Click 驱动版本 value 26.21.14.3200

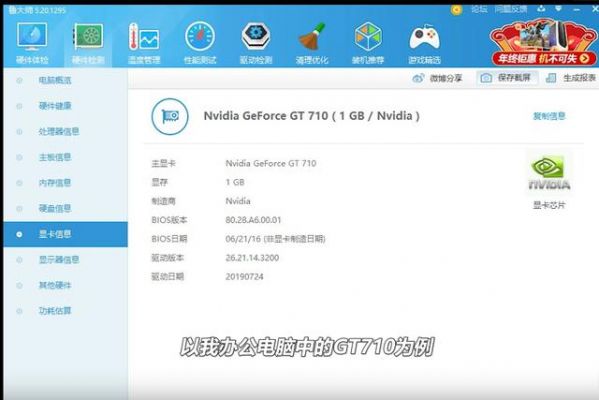(x=252, y=258)
